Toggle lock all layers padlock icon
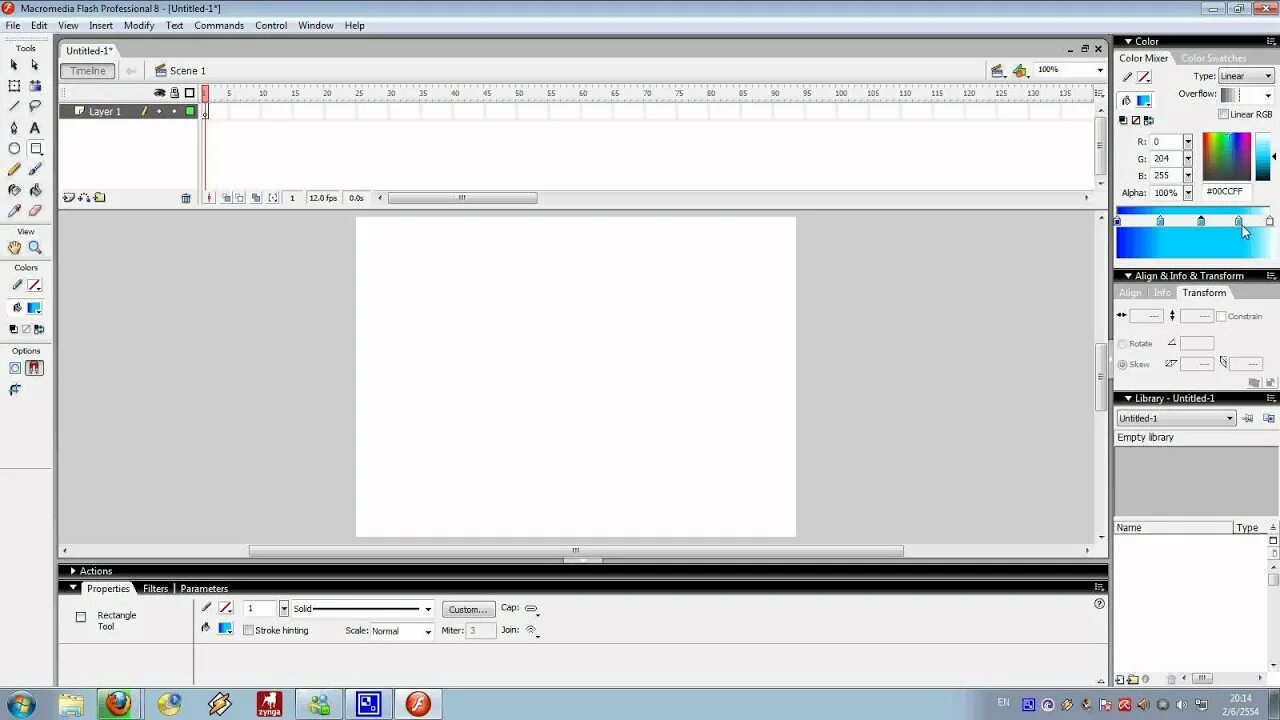Image resolution: width=1280 pixels, height=720 pixels. (174, 93)
